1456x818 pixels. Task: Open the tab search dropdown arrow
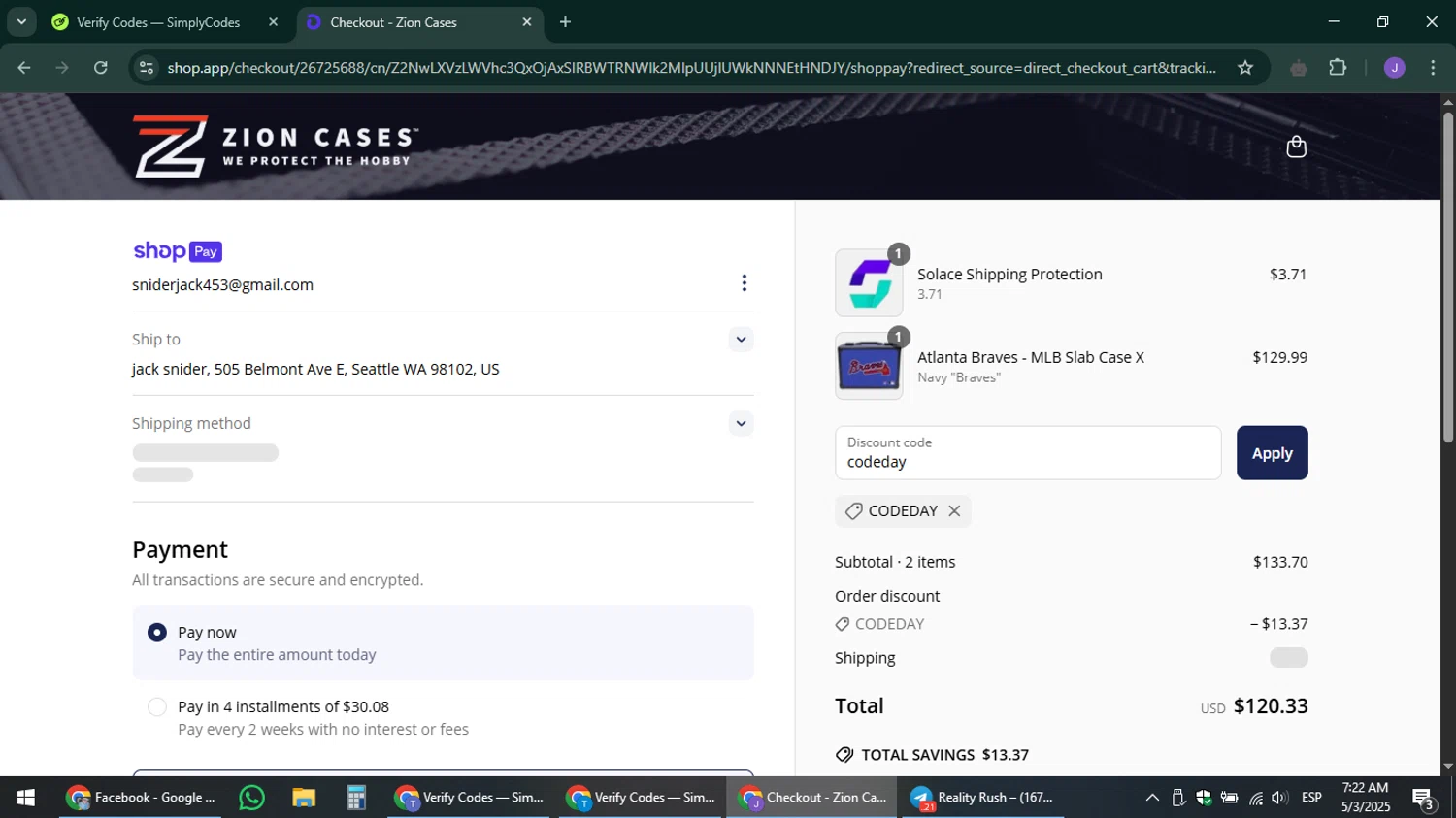(21, 21)
